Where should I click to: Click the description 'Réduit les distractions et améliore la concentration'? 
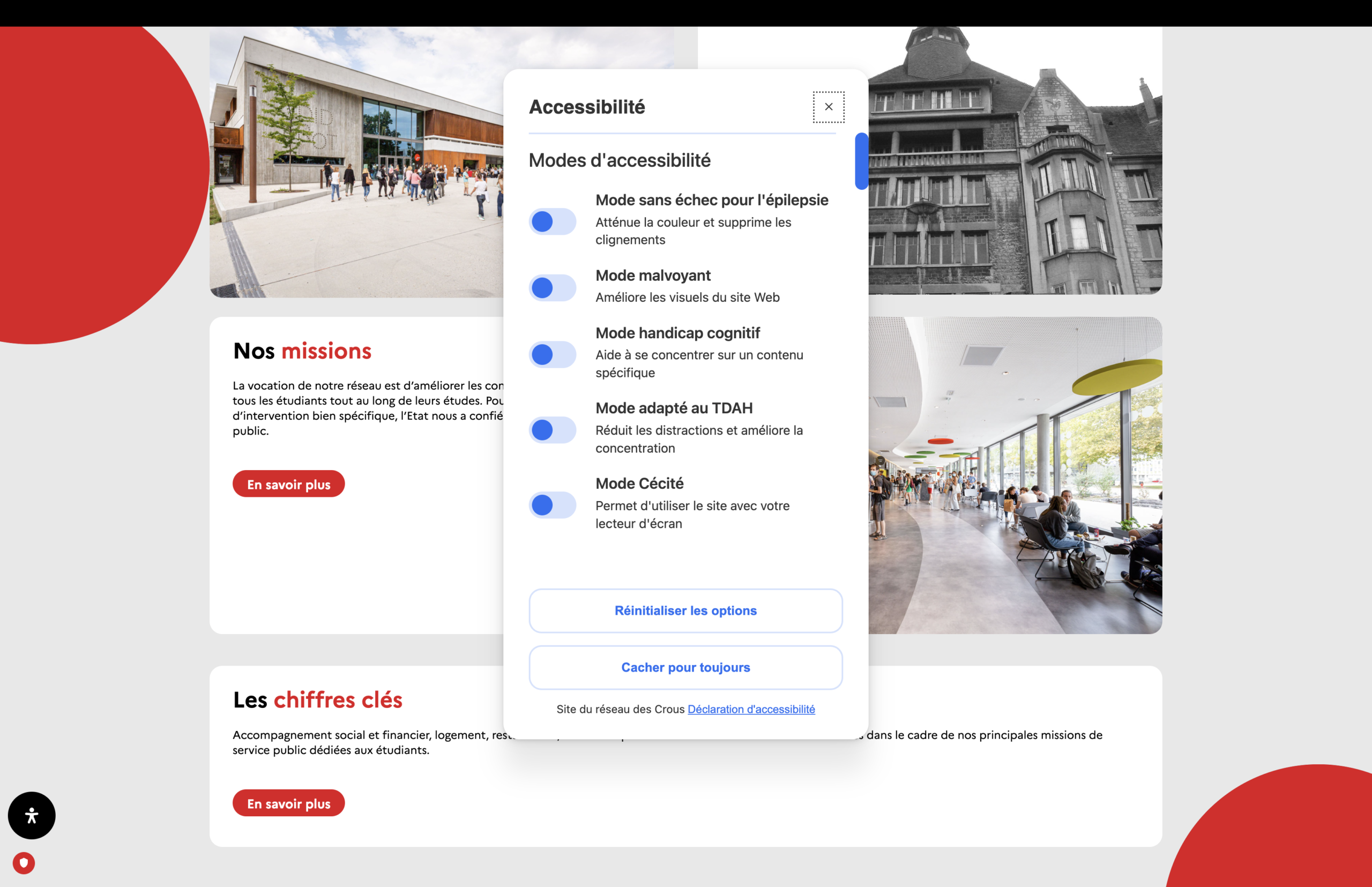point(699,439)
